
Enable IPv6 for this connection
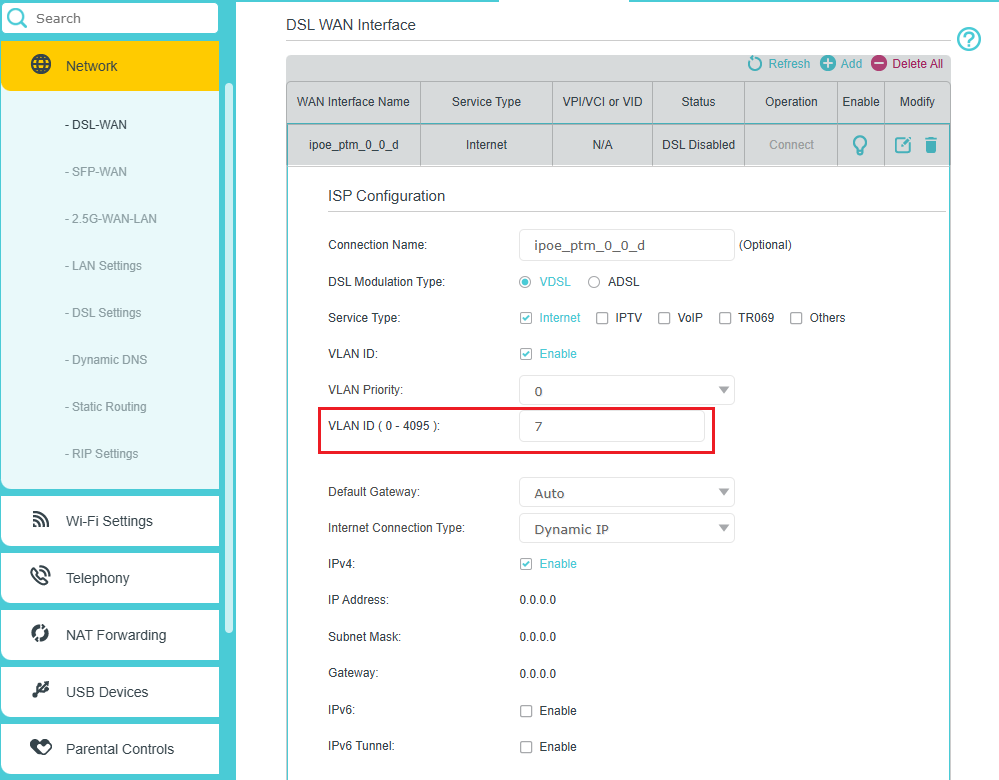[x=525, y=710]
